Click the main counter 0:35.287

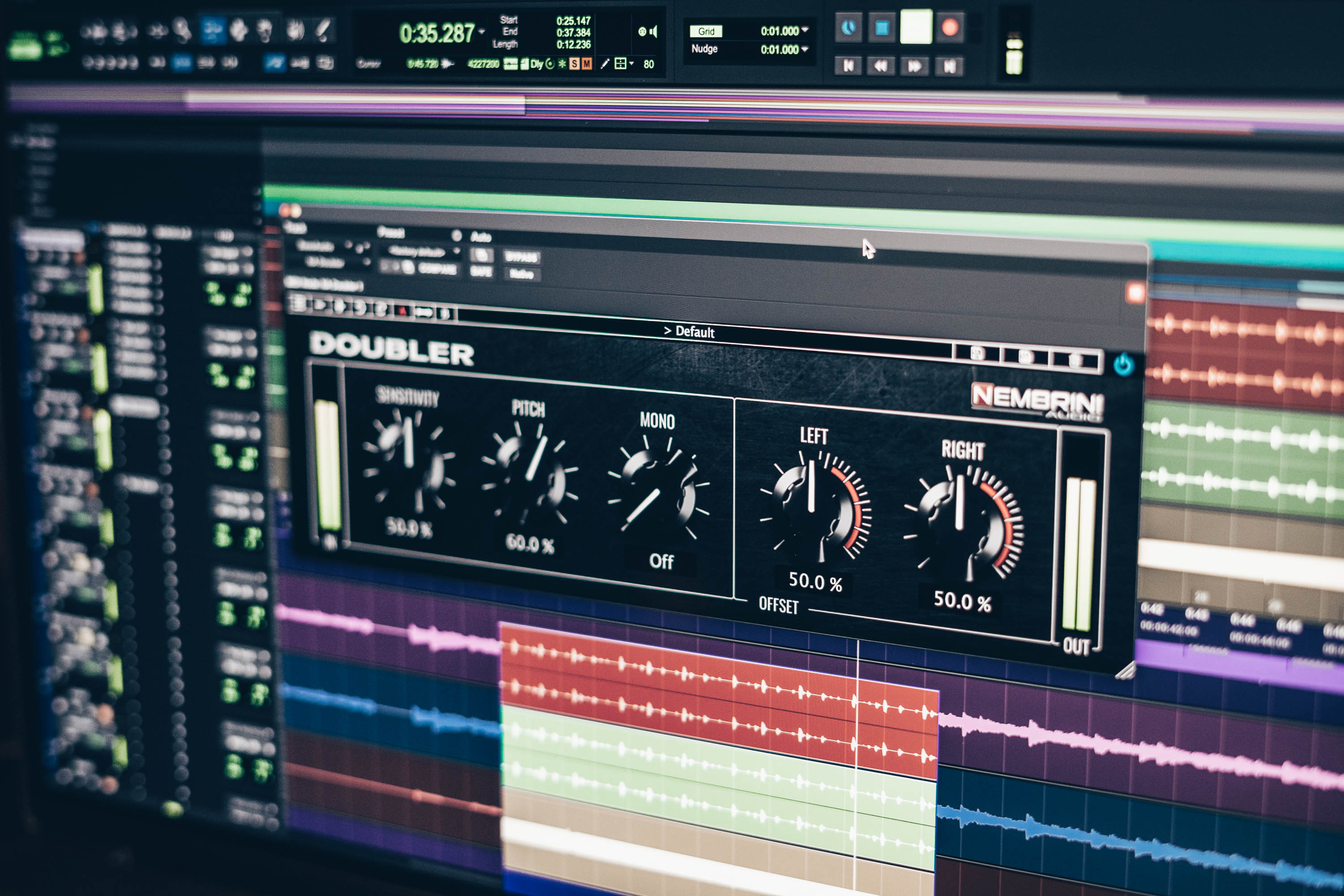[436, 33]
